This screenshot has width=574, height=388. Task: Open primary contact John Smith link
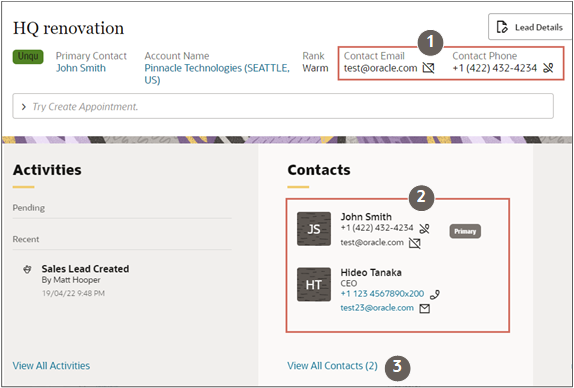[81, 68]
